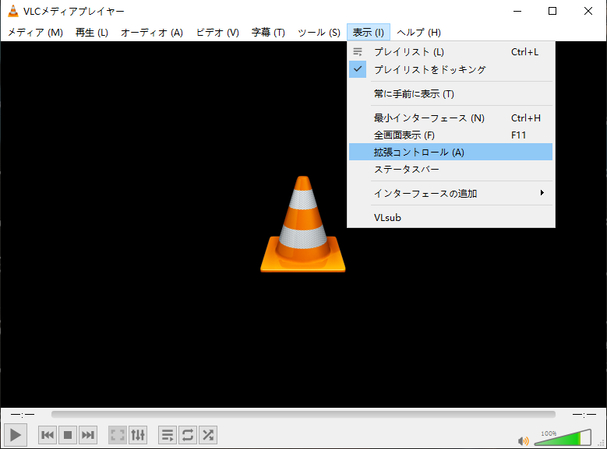The image size is (607, 449).
Task: Click the remaining time label at right
Action: tap(584, 415)
